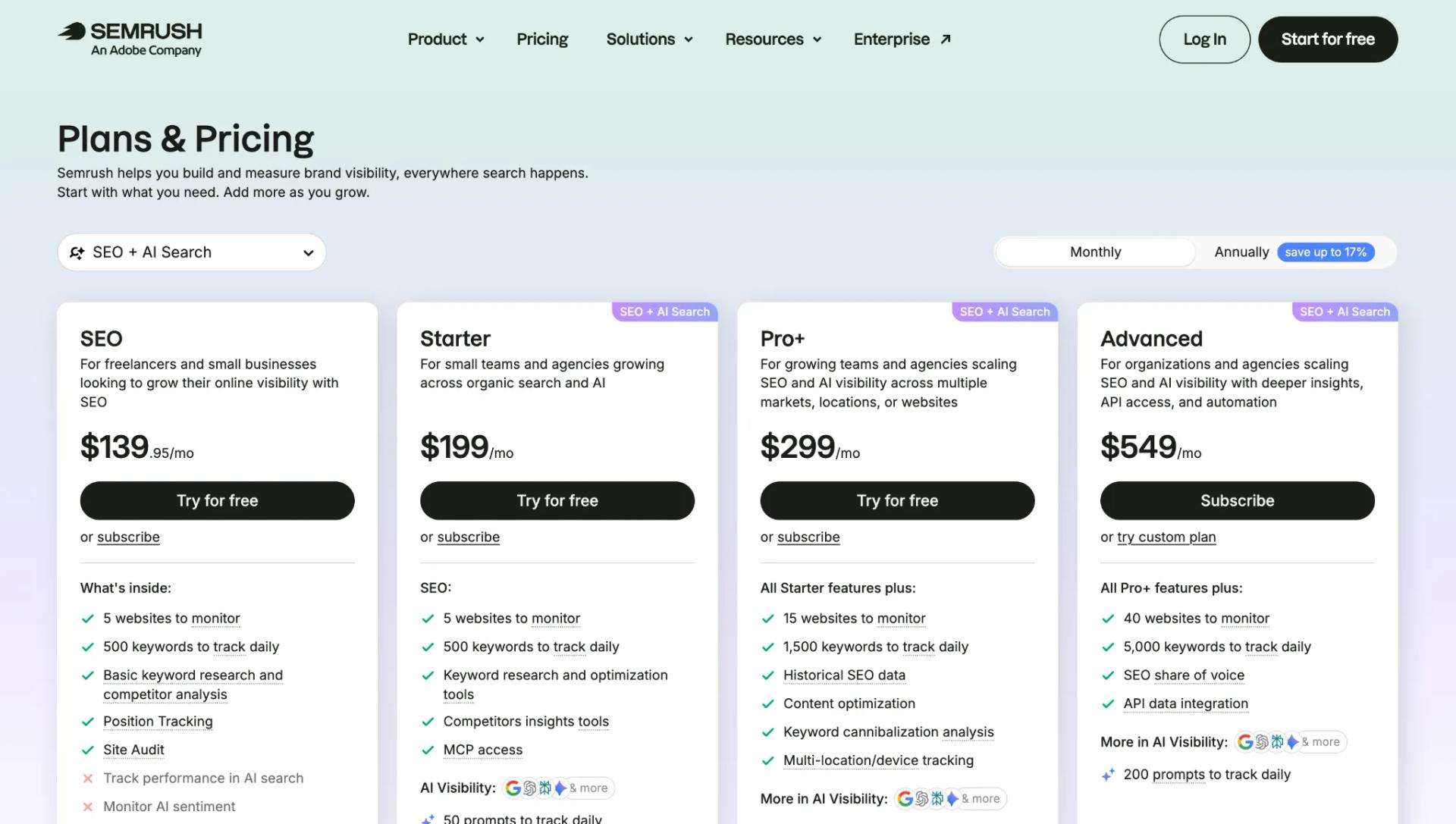
Task: Open the Enterprise external link
Action: click(902, 39)
